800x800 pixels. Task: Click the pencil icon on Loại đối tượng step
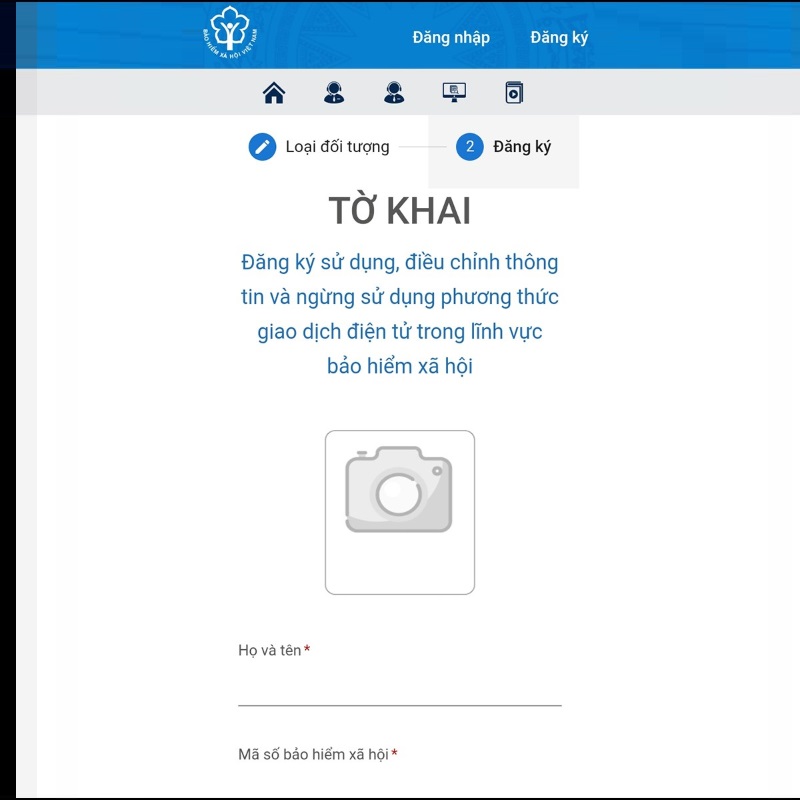click(x=262, y=145)
